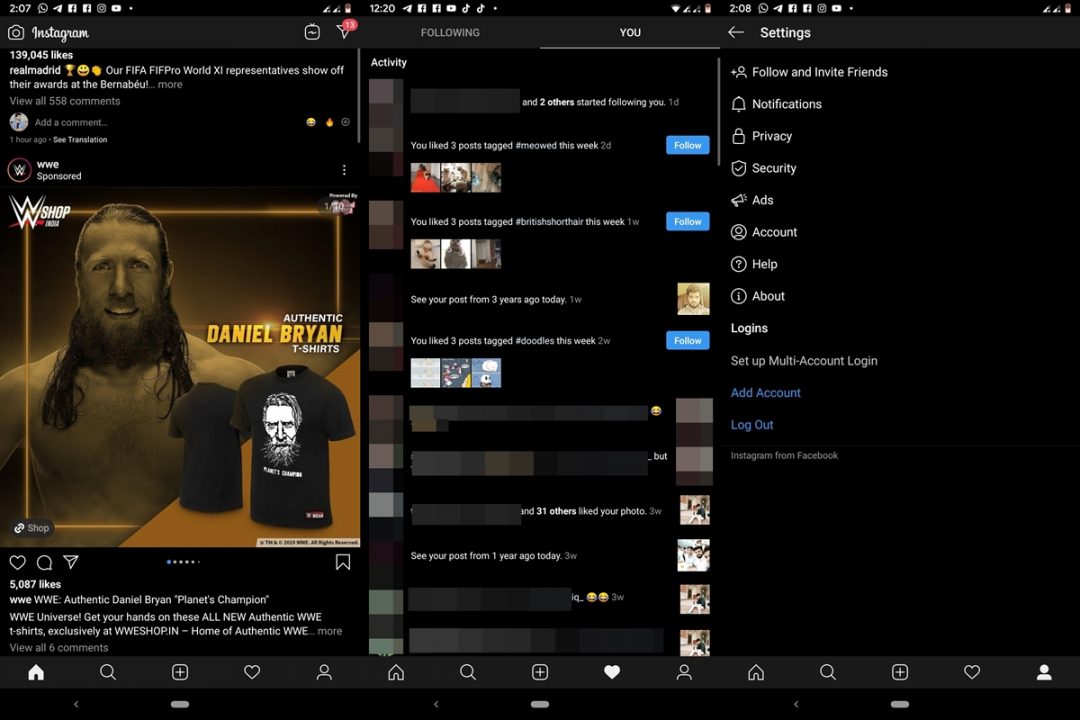Tap filled profile icon in Settings screen
This screenshot has width=1080, height=720.
click(x=1044, y=672)
